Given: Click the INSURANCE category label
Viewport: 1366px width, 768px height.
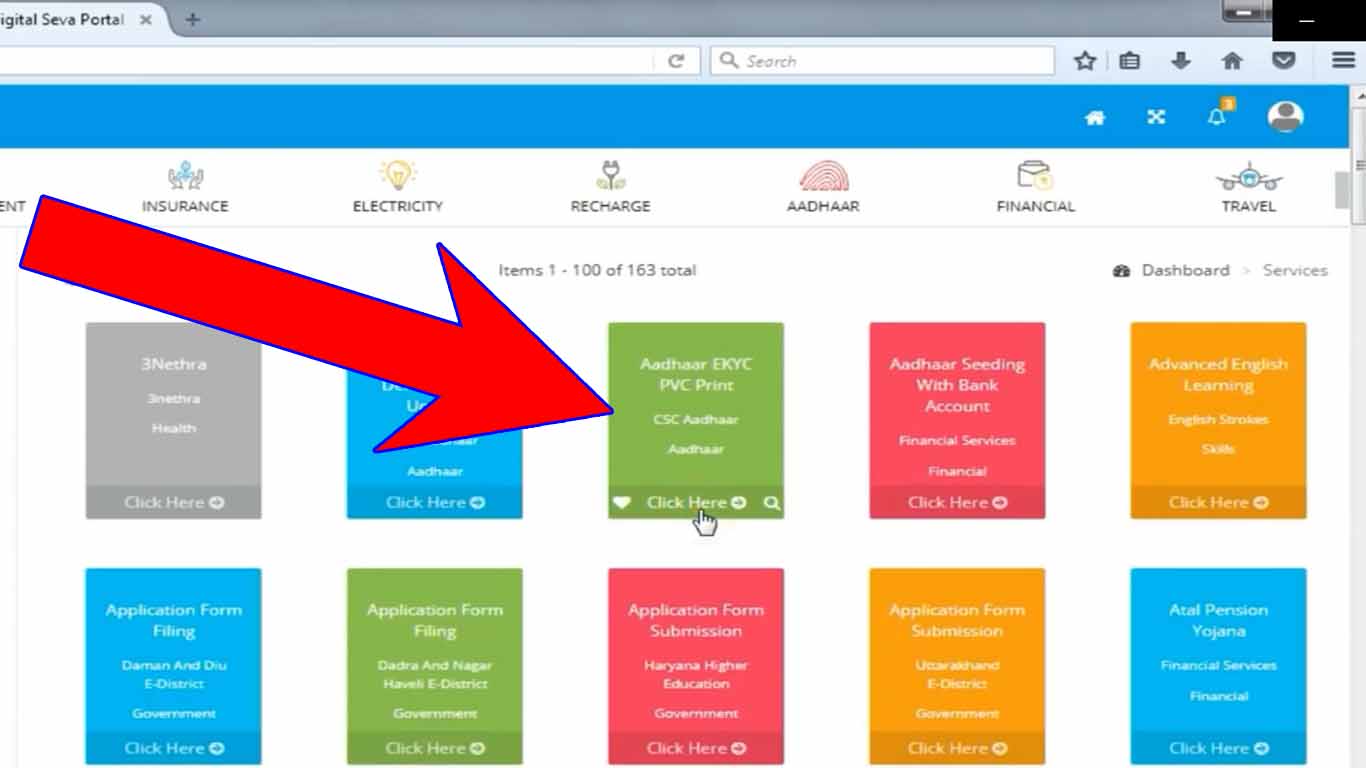Looking at the screenshot, I should point(185,206).
